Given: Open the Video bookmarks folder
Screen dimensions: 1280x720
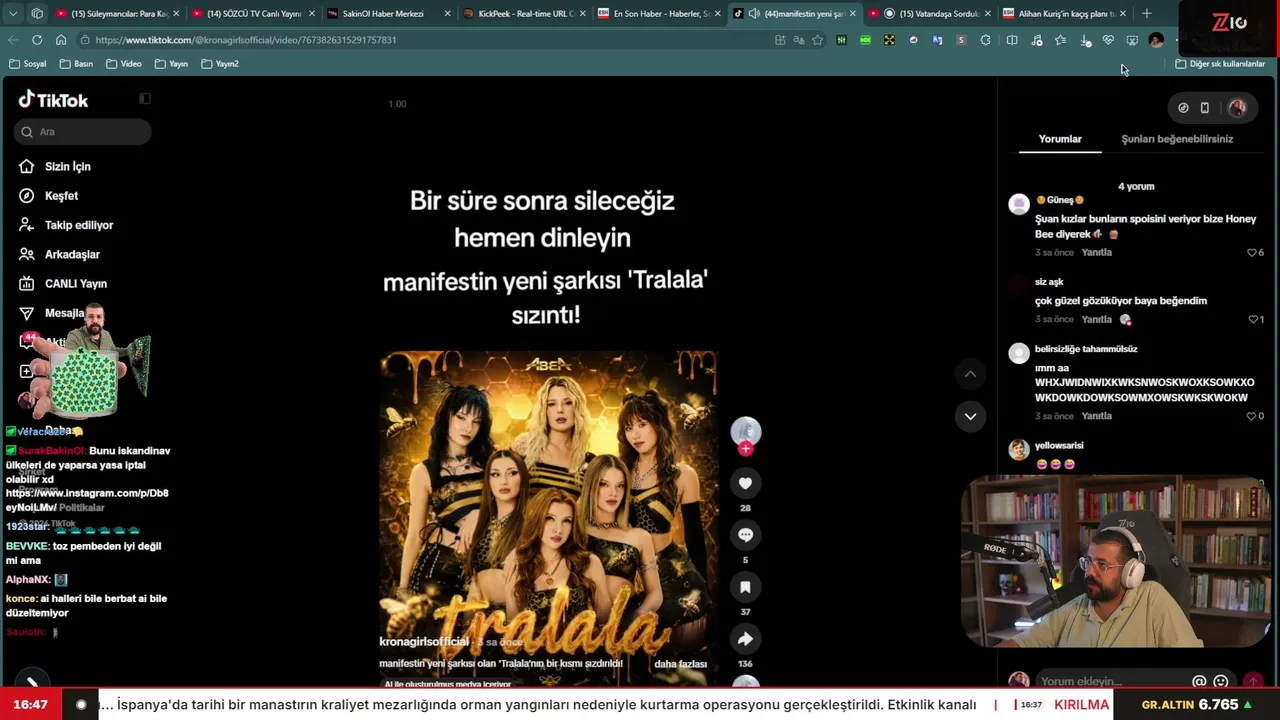Looking at the screenshot, I should pos(124,64).
